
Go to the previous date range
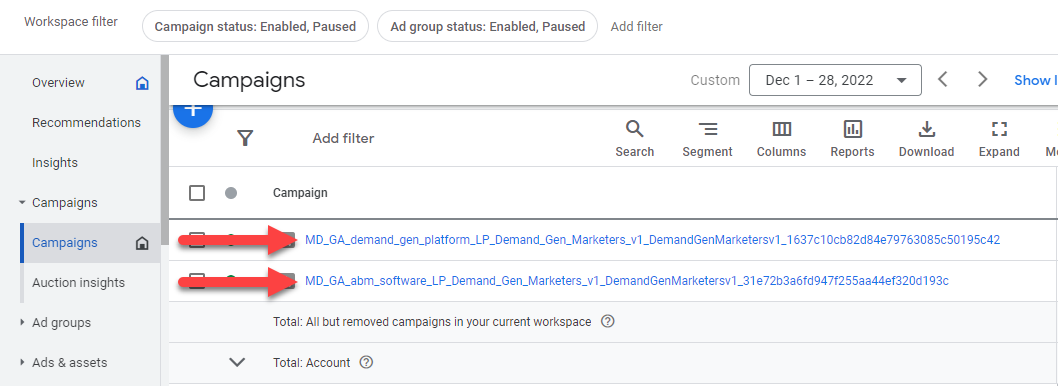(943, 80)
